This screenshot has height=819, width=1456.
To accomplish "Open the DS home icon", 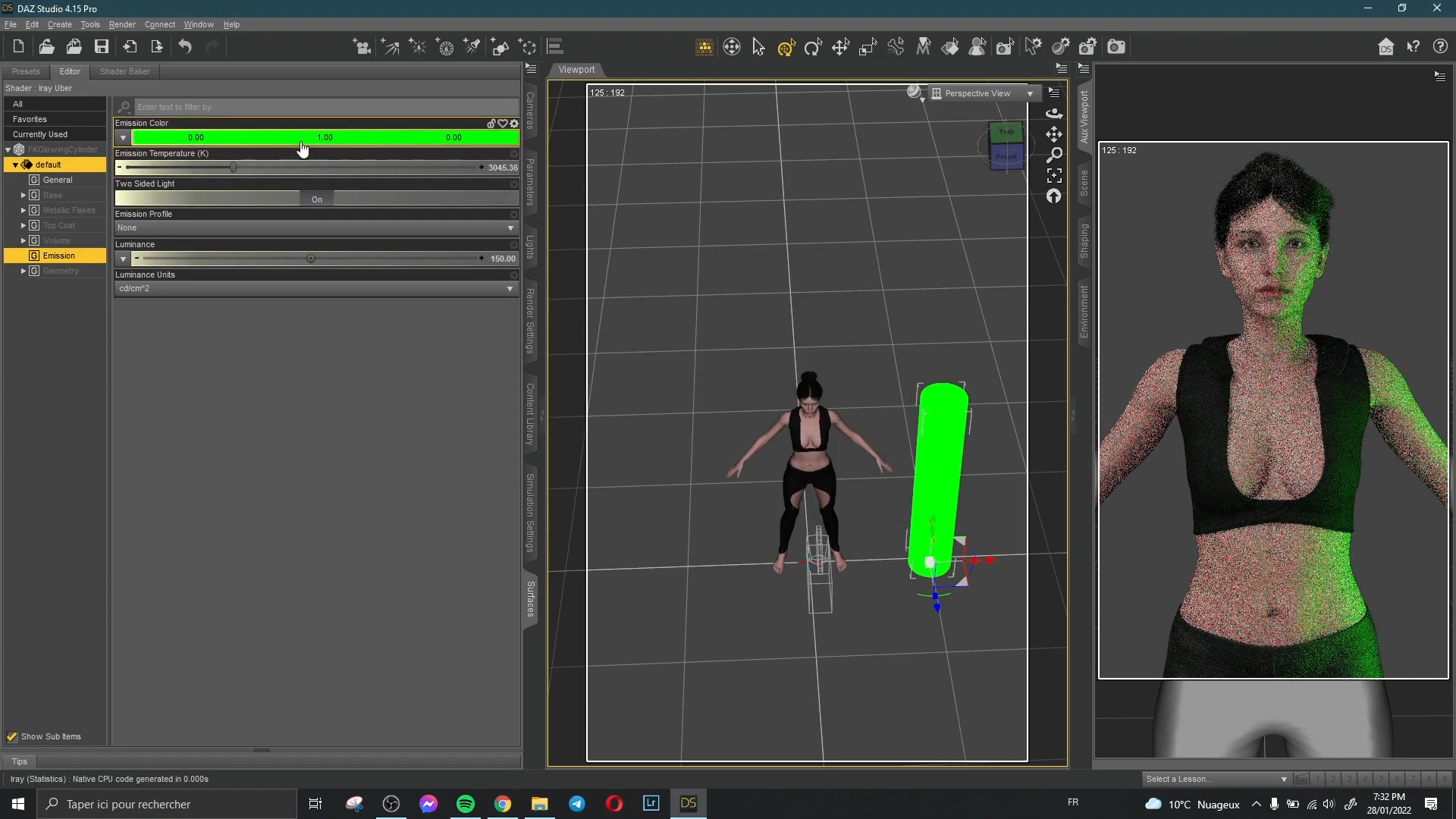I will tap(1386, 47).
